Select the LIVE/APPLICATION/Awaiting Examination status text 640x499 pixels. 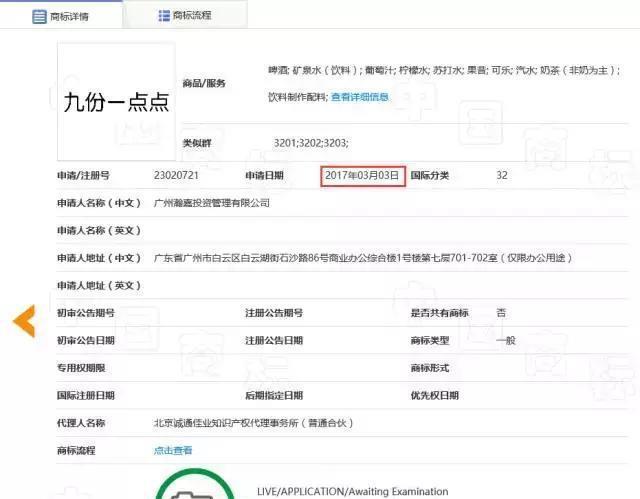tap(353, 491)
